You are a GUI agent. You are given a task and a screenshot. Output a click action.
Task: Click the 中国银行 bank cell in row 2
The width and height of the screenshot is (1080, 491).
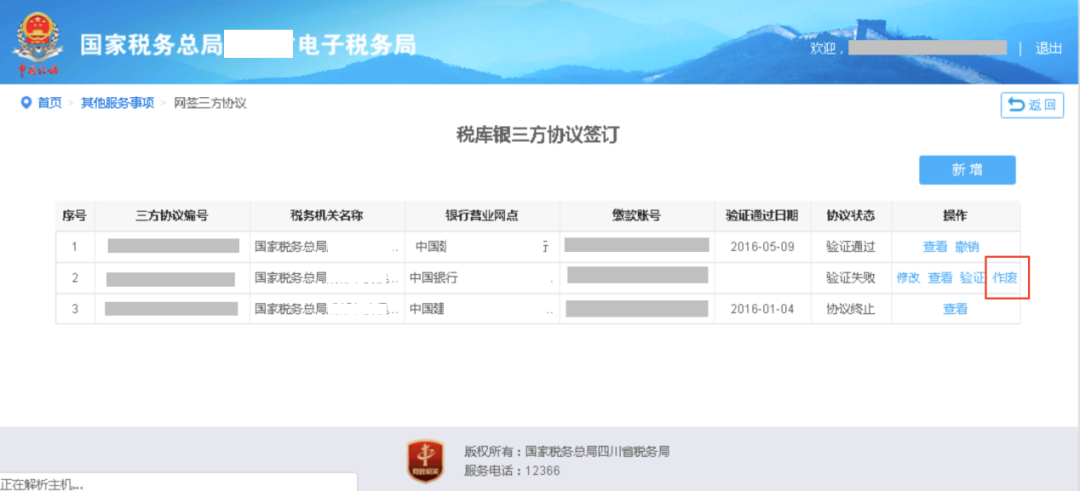[482, 278]
